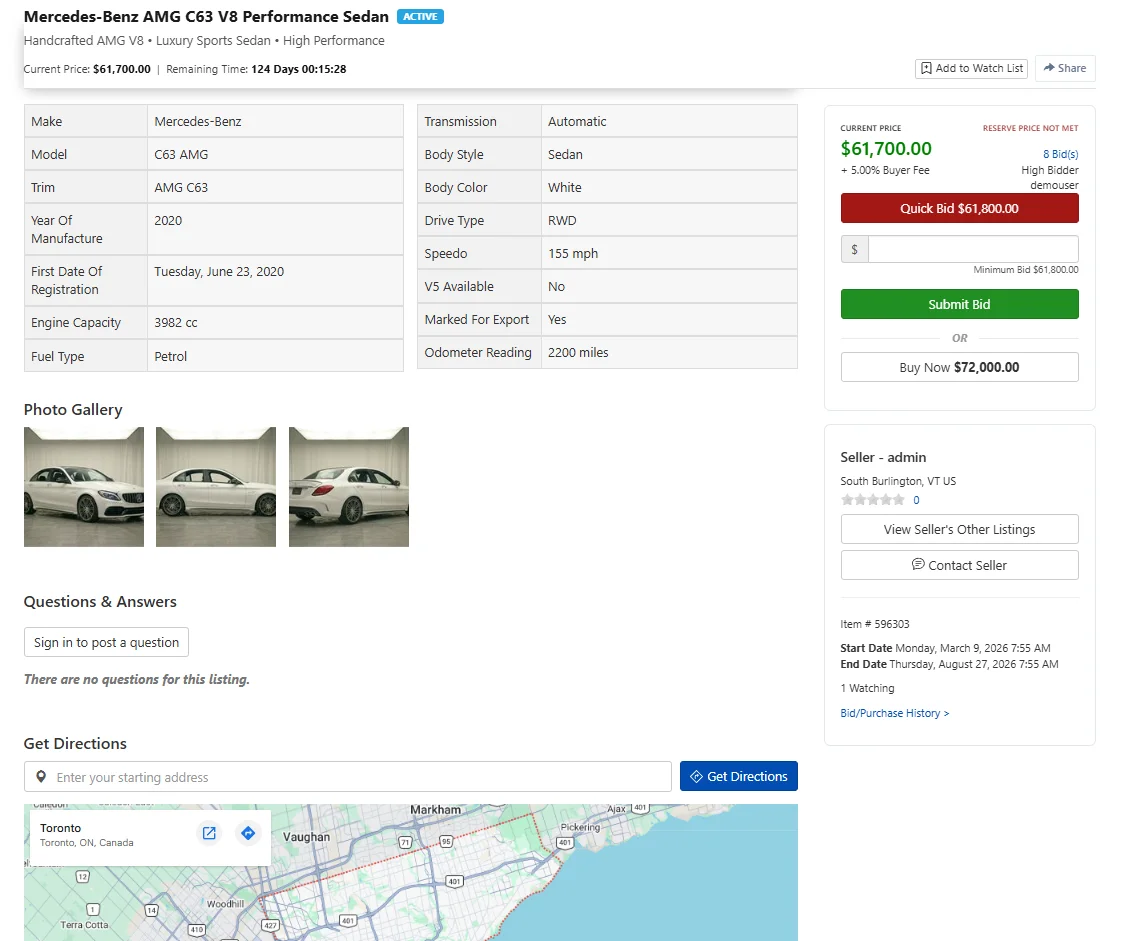Click the Toronto place card title
Image resolution: width=1124 pixels, height=941 pixels.
(x=60, y=828)
